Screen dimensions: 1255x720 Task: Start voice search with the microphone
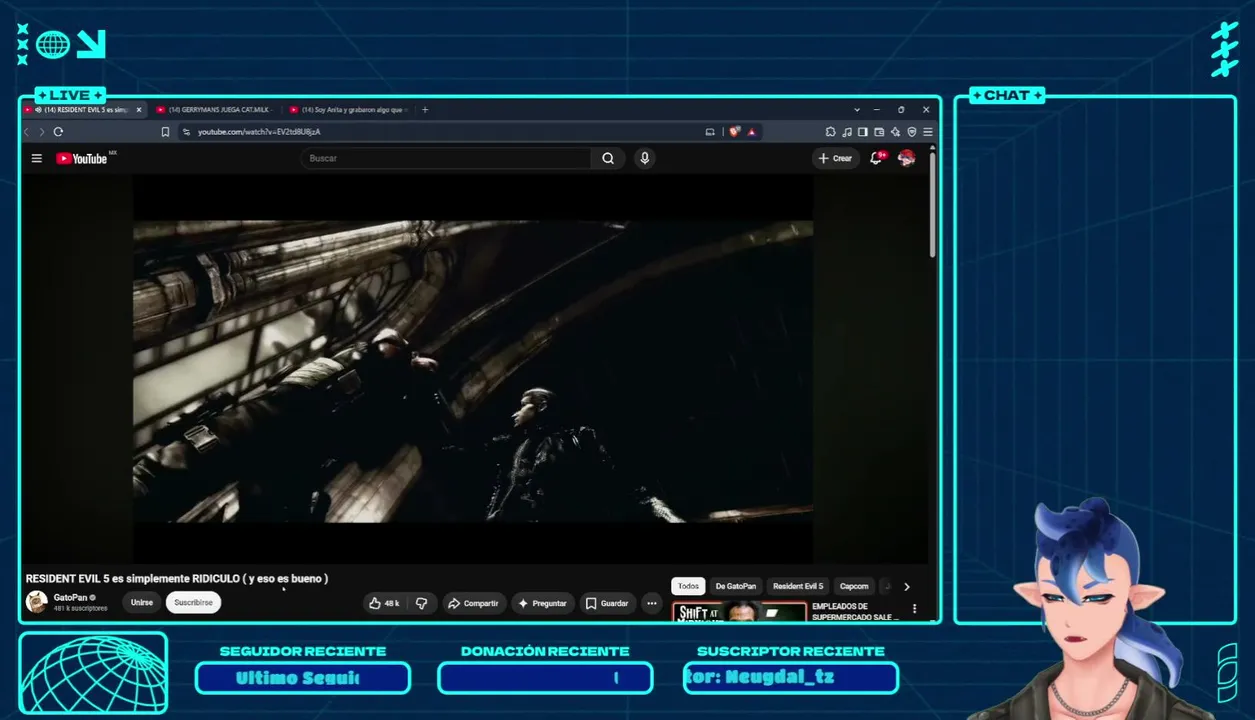(x=645, y=158)
